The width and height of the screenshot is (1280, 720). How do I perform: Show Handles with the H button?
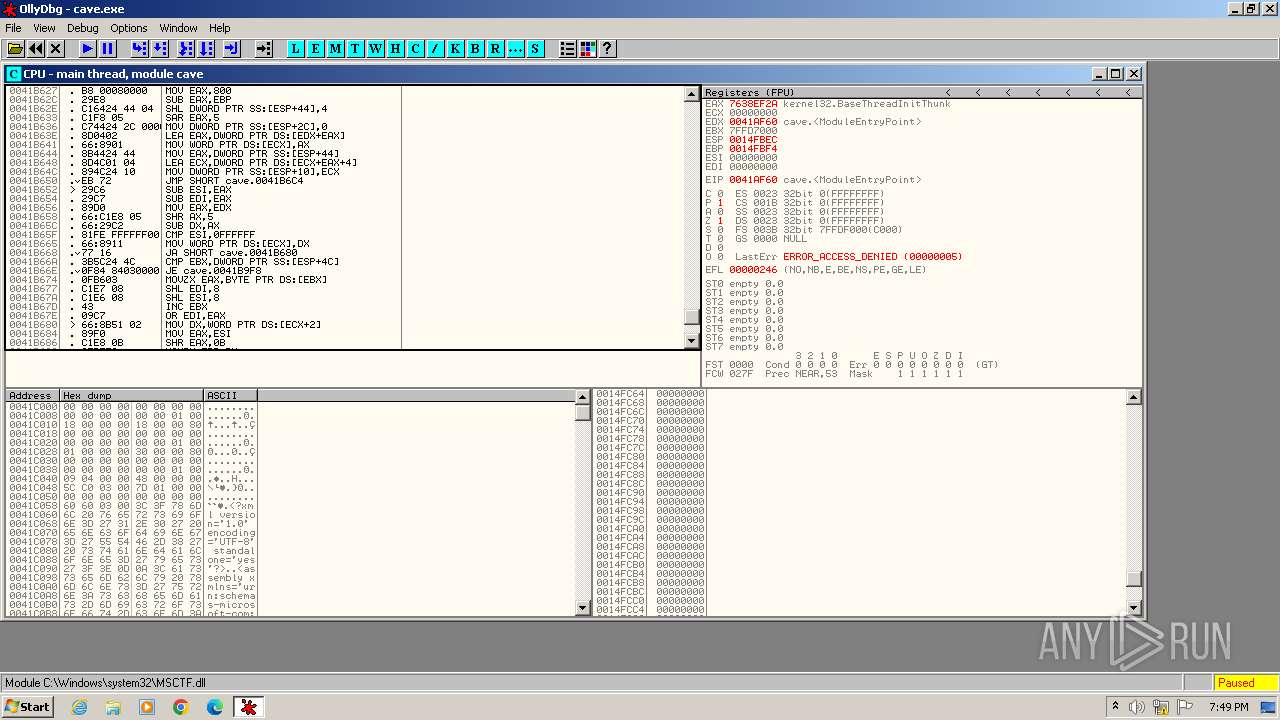point(396,48)
